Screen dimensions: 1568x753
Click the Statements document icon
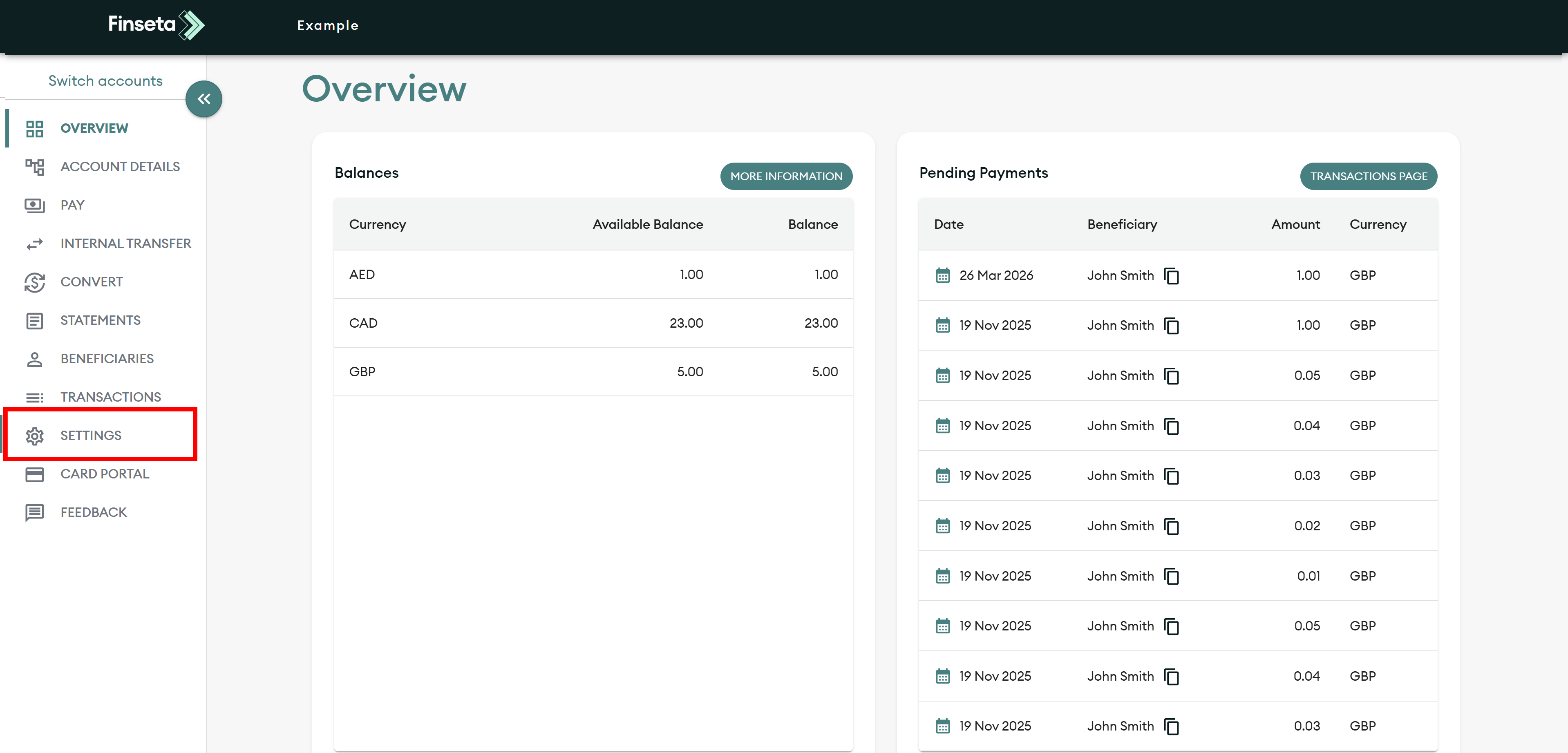tap(35, 321)
